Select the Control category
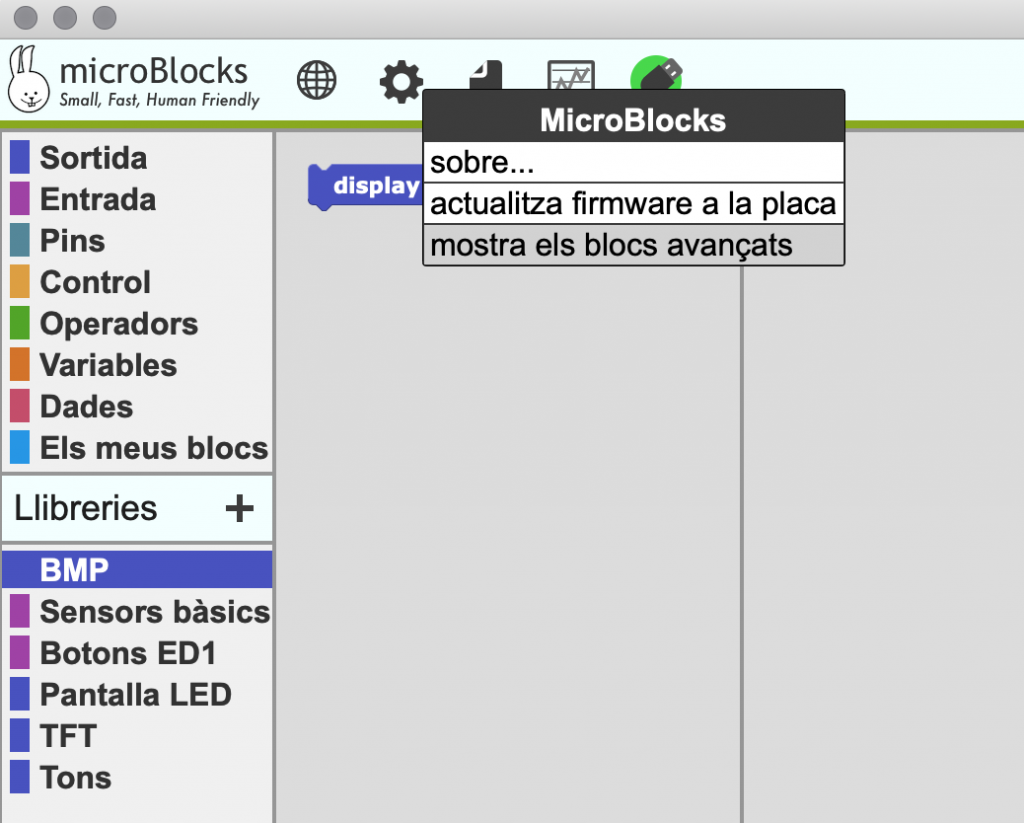Viewport: 1024px width, 823px height. [95, 283]
